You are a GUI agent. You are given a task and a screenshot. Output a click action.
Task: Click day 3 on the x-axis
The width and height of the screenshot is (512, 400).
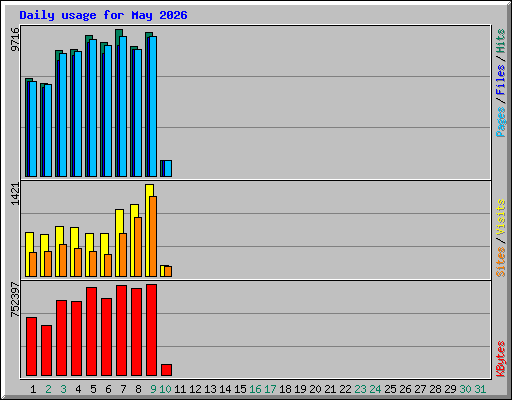tap(63, 389)
